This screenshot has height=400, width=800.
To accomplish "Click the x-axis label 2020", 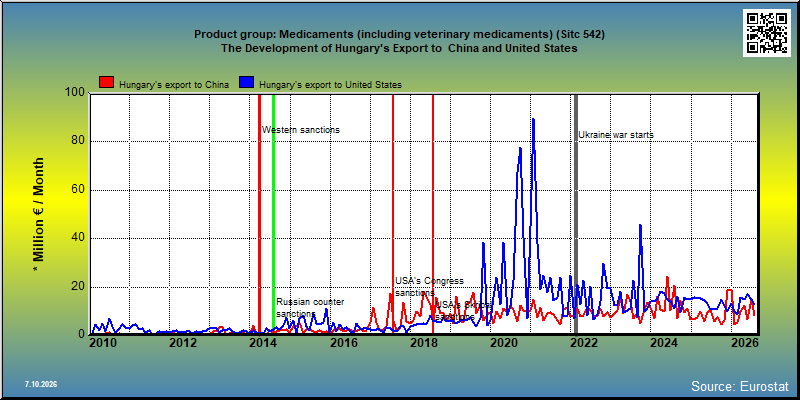I will pos(503,343).
